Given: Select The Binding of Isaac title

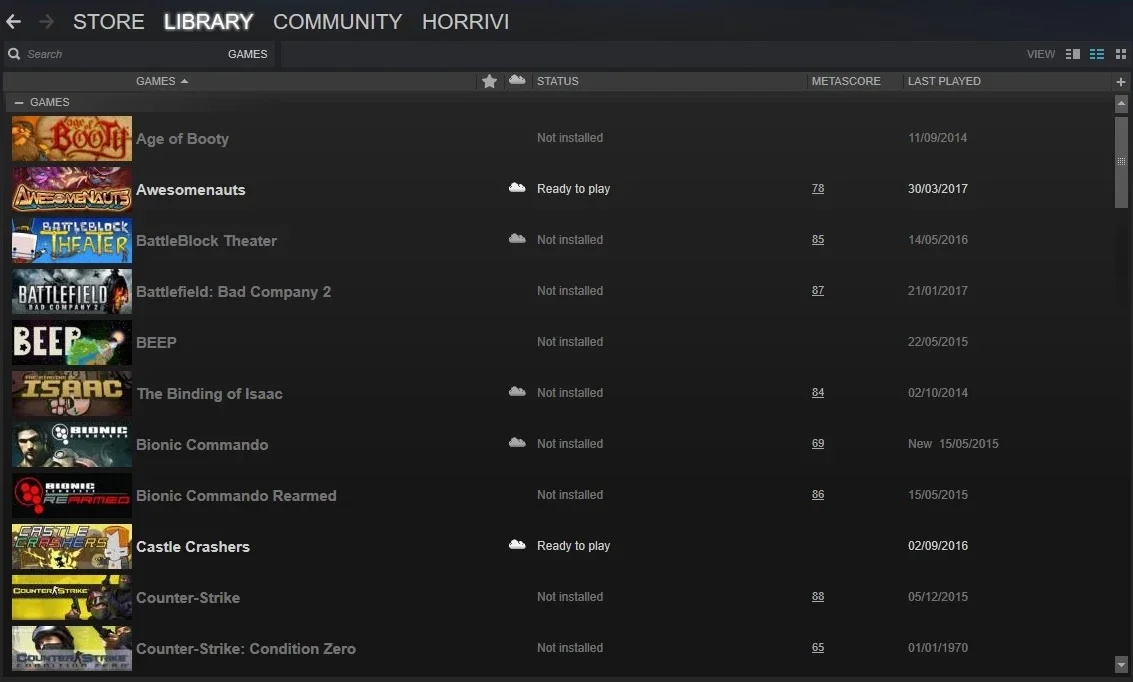Looking at the screenshot, I should 210,394.
